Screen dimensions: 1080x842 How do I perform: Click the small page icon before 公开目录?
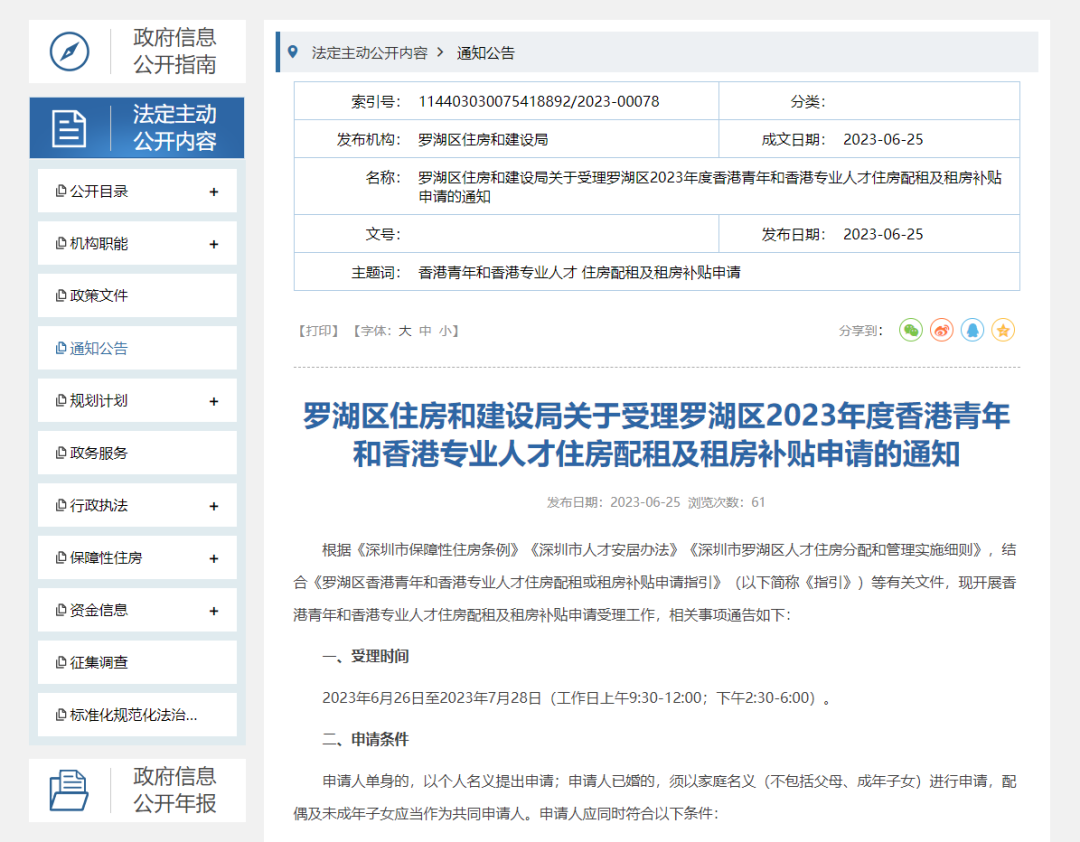click(x=61, y=191)
